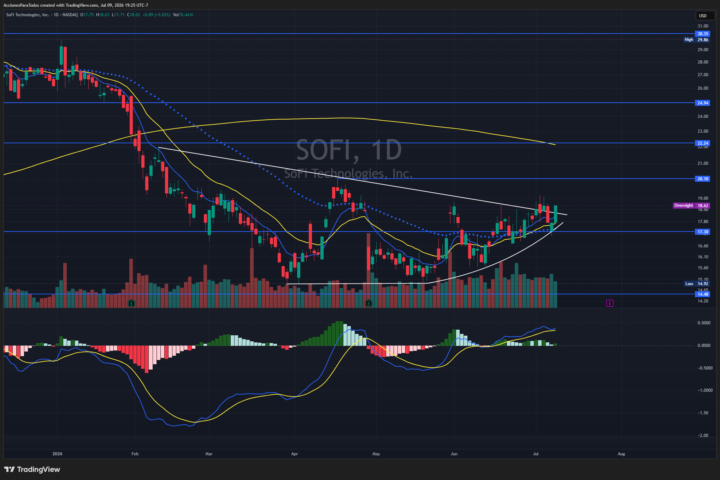Click the High 29.86 price label
Image resolution: width=720 pixels, height=480 pixels.
pyautogui.click(x=697, y=40)
